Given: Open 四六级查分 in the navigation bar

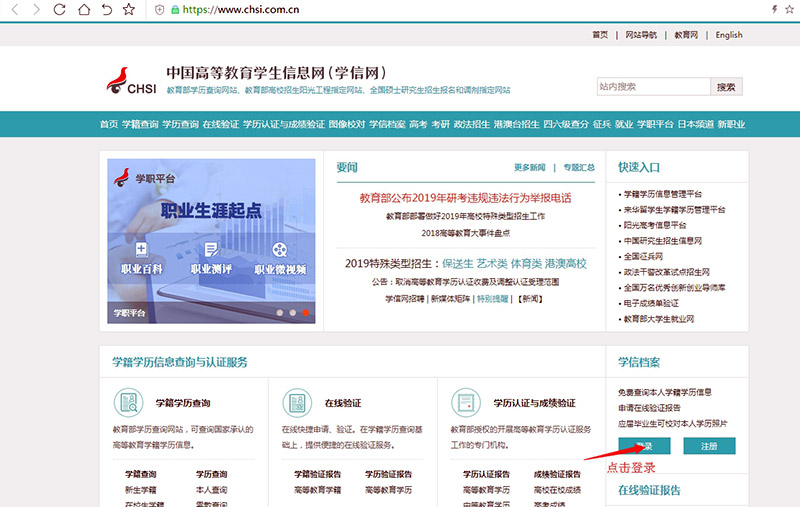Looking at the screenshot, I should pyautogui.click(x=566, y=124).
